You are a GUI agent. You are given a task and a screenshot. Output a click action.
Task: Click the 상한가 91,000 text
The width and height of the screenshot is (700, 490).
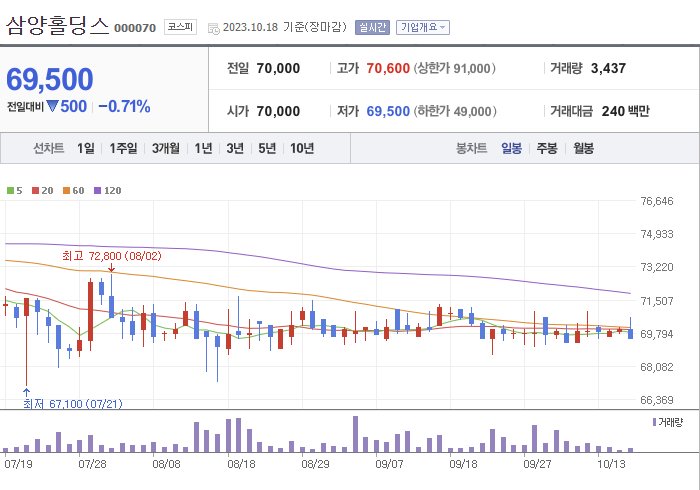pos(454,68)
